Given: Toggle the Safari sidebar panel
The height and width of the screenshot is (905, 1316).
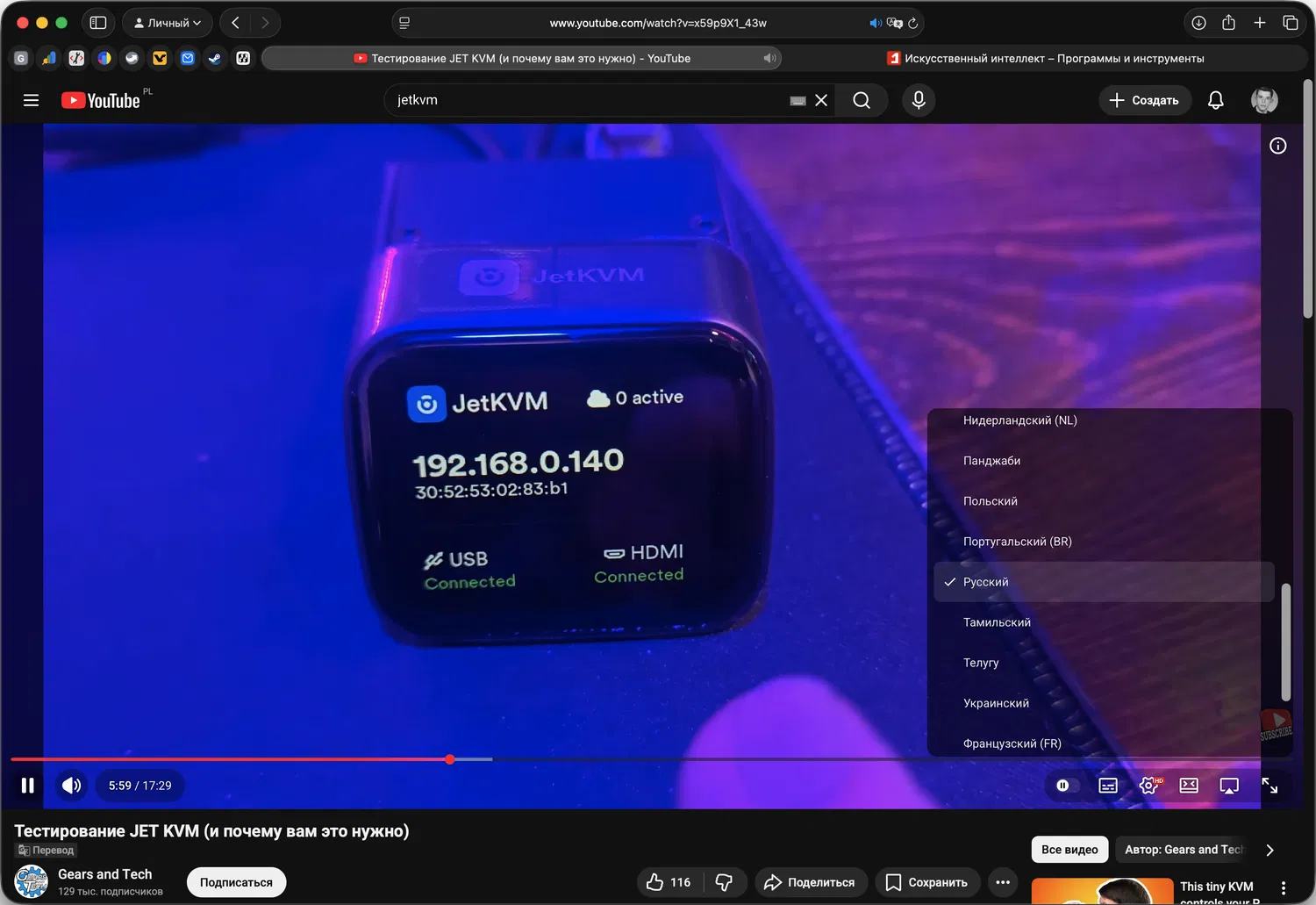Looking at the screenshot, I should [x=98, y=23].
